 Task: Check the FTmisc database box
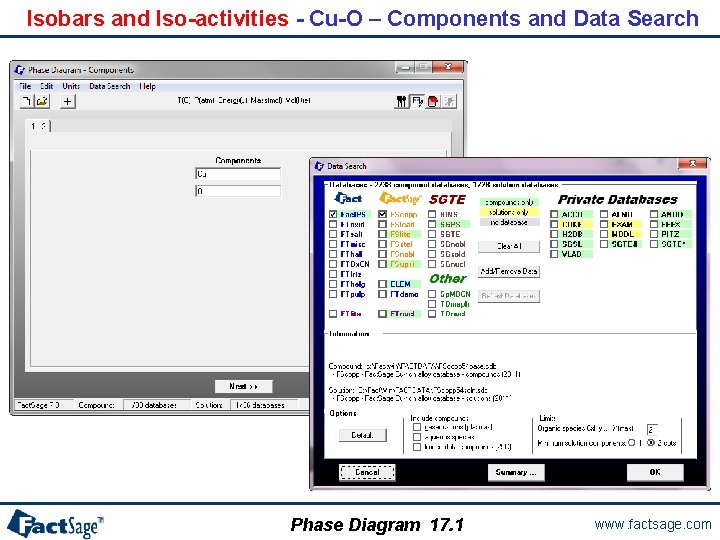[333, 244]
